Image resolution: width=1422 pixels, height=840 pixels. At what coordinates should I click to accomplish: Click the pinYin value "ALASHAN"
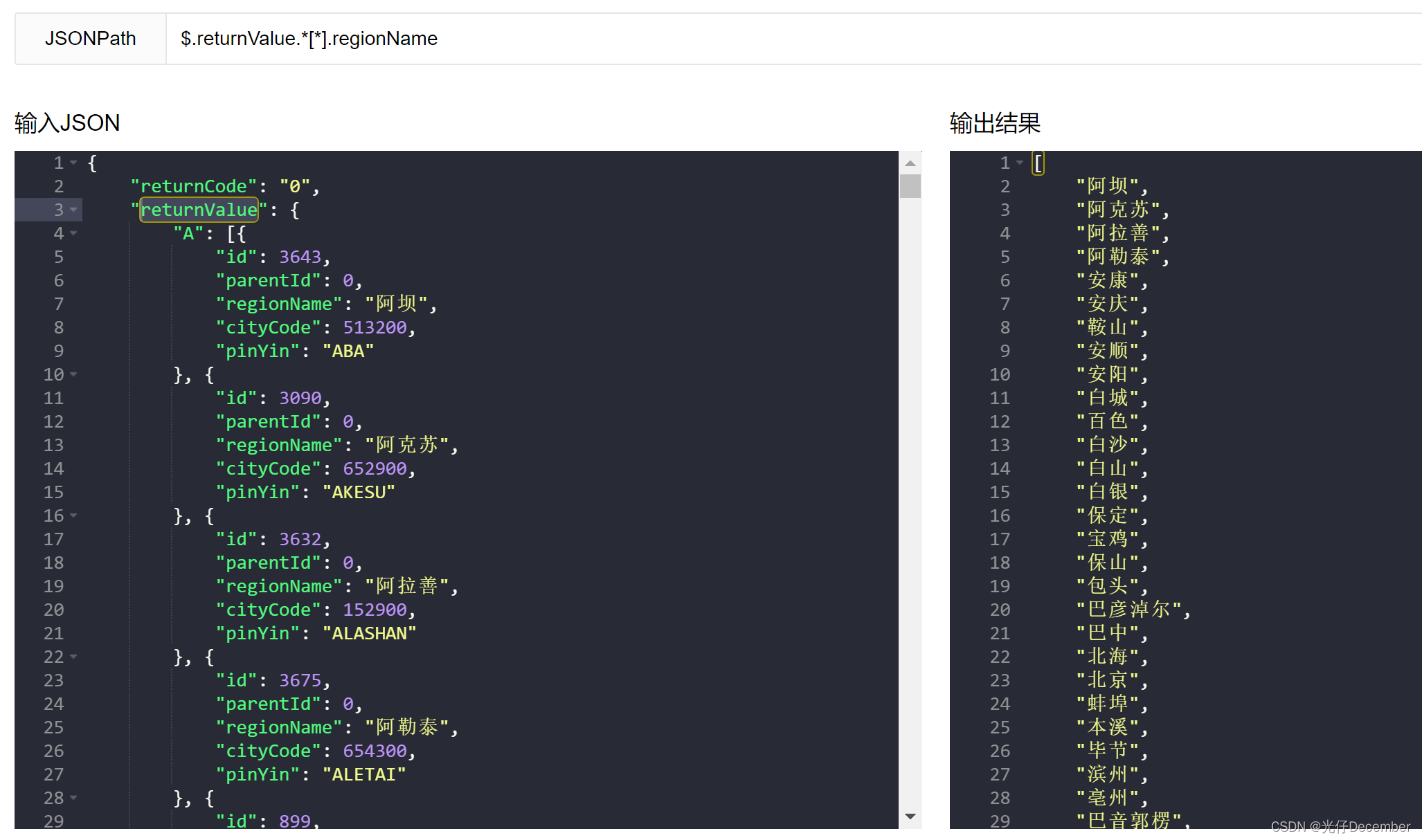[x=370, y=633]
